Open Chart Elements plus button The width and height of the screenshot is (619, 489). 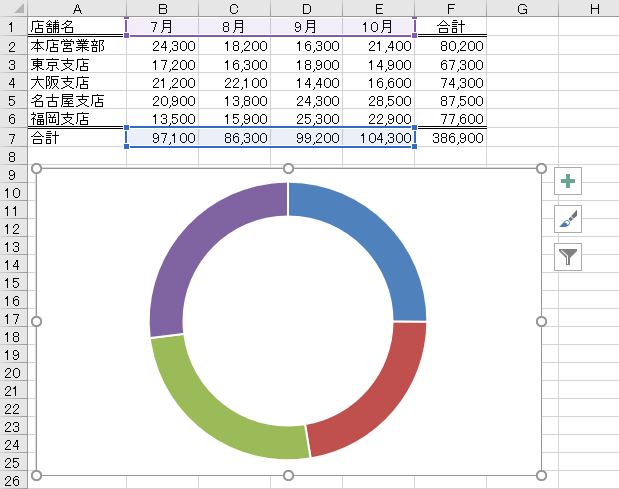(568, 181)
